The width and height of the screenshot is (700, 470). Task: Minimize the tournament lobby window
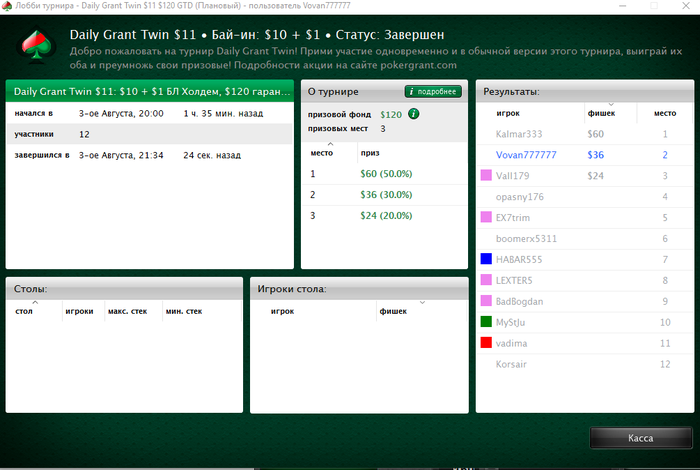(x=622, y=6)
